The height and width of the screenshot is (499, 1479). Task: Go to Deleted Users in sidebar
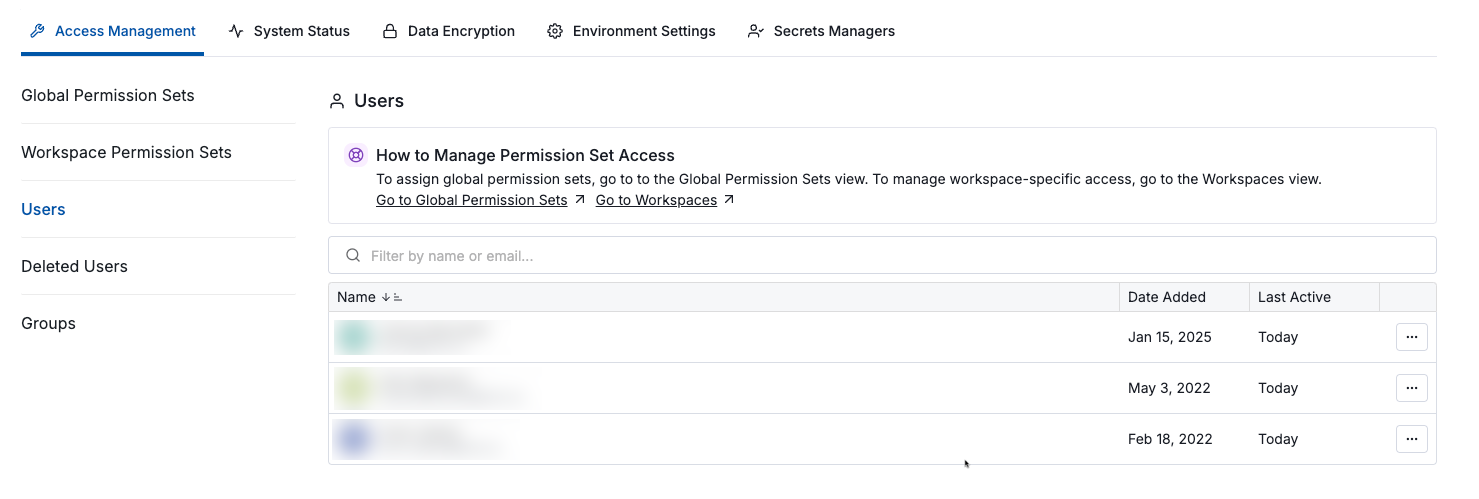75,267
